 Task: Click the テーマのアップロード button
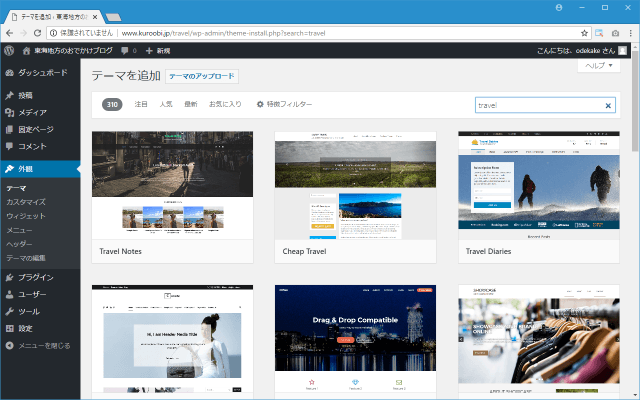(x=201, y=76)
